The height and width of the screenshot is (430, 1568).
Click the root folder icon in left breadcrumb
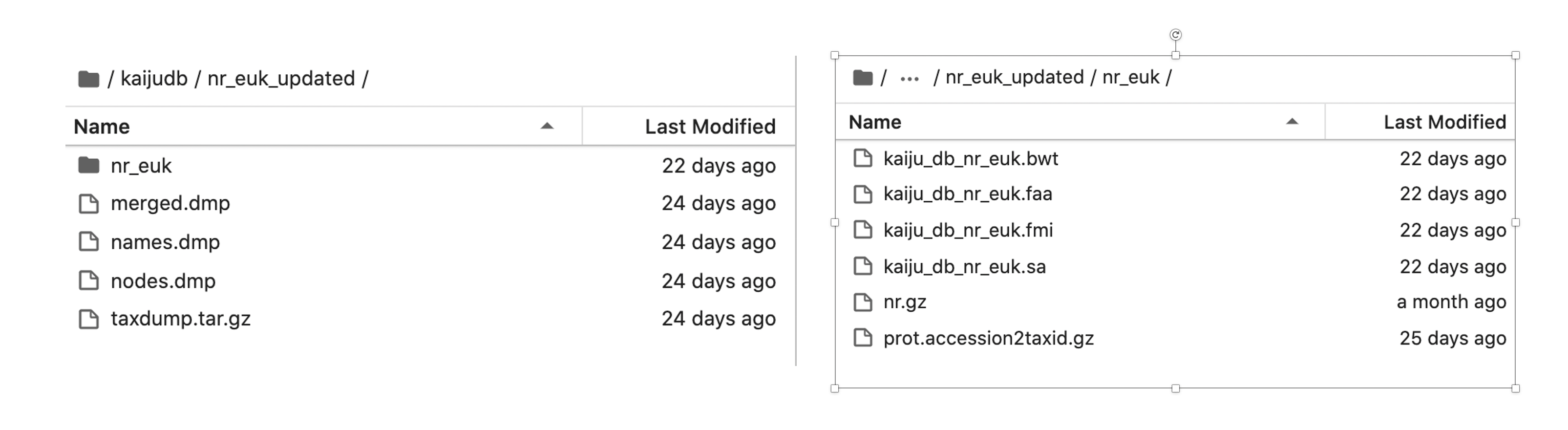tap(89, 77)
